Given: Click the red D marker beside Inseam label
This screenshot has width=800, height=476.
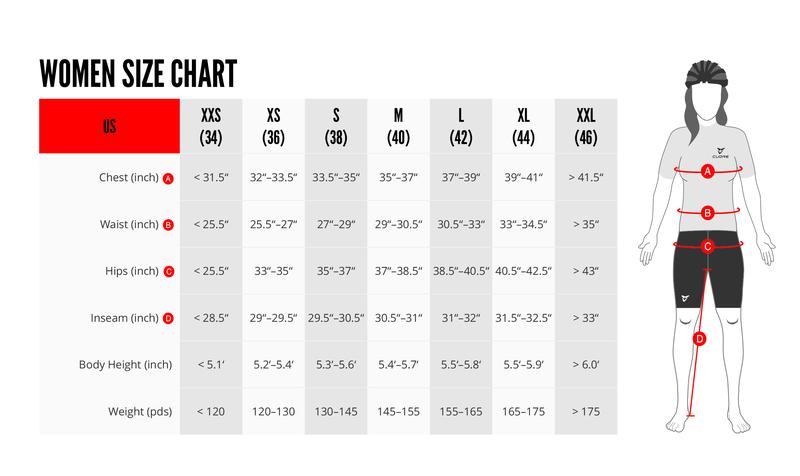Looking at the screenshot, I should (x=168, y=318).
